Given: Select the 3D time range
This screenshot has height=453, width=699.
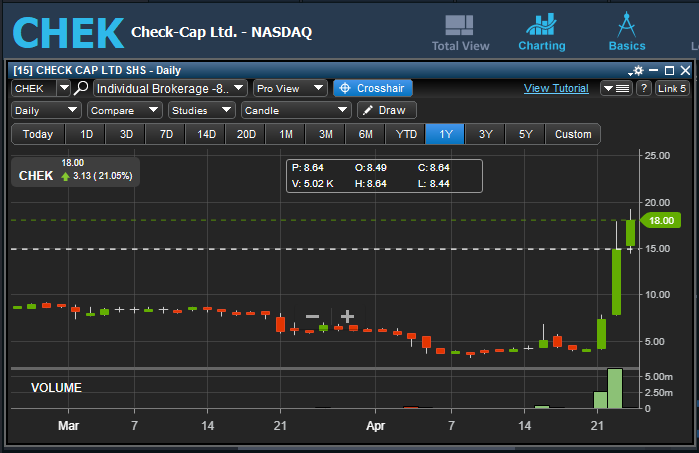Looking at the screenshot, I should (x=126, y=134).
